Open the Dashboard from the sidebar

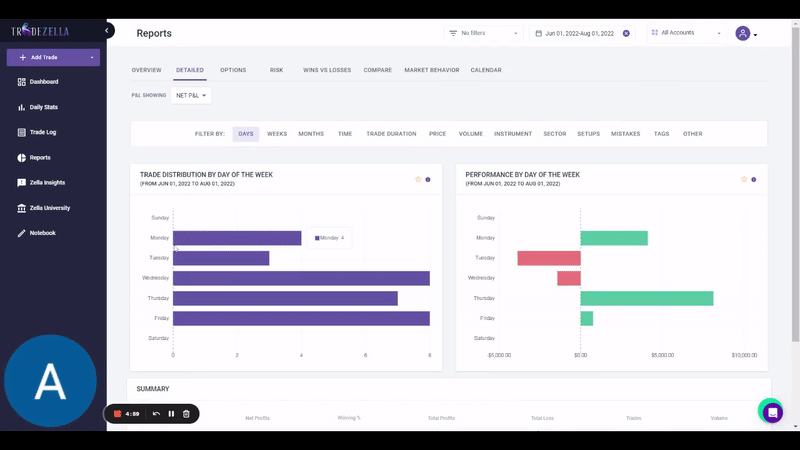43,82
